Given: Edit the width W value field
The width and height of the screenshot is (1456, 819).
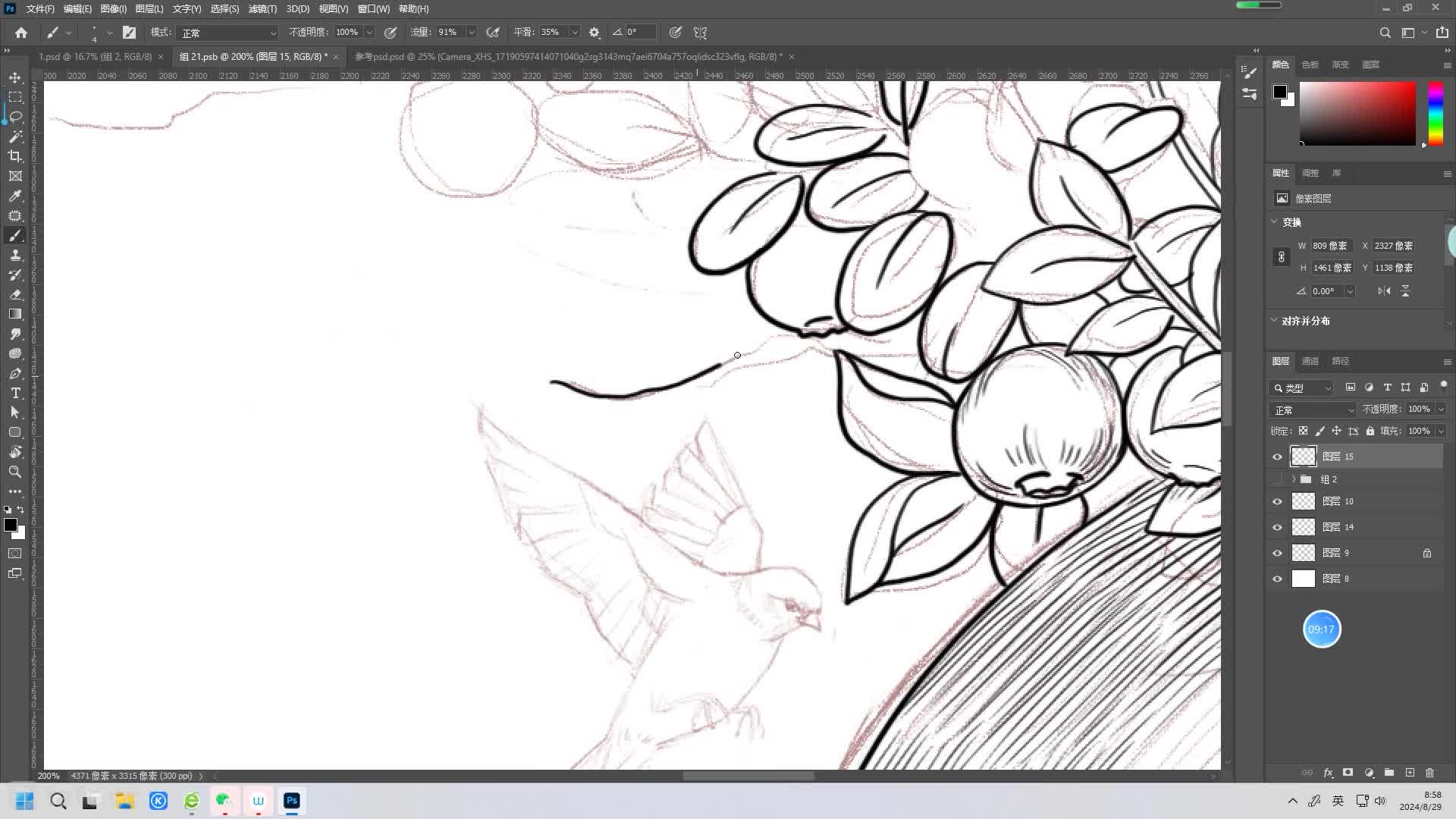Looking at the screenshot, I should click(1332, 246).
